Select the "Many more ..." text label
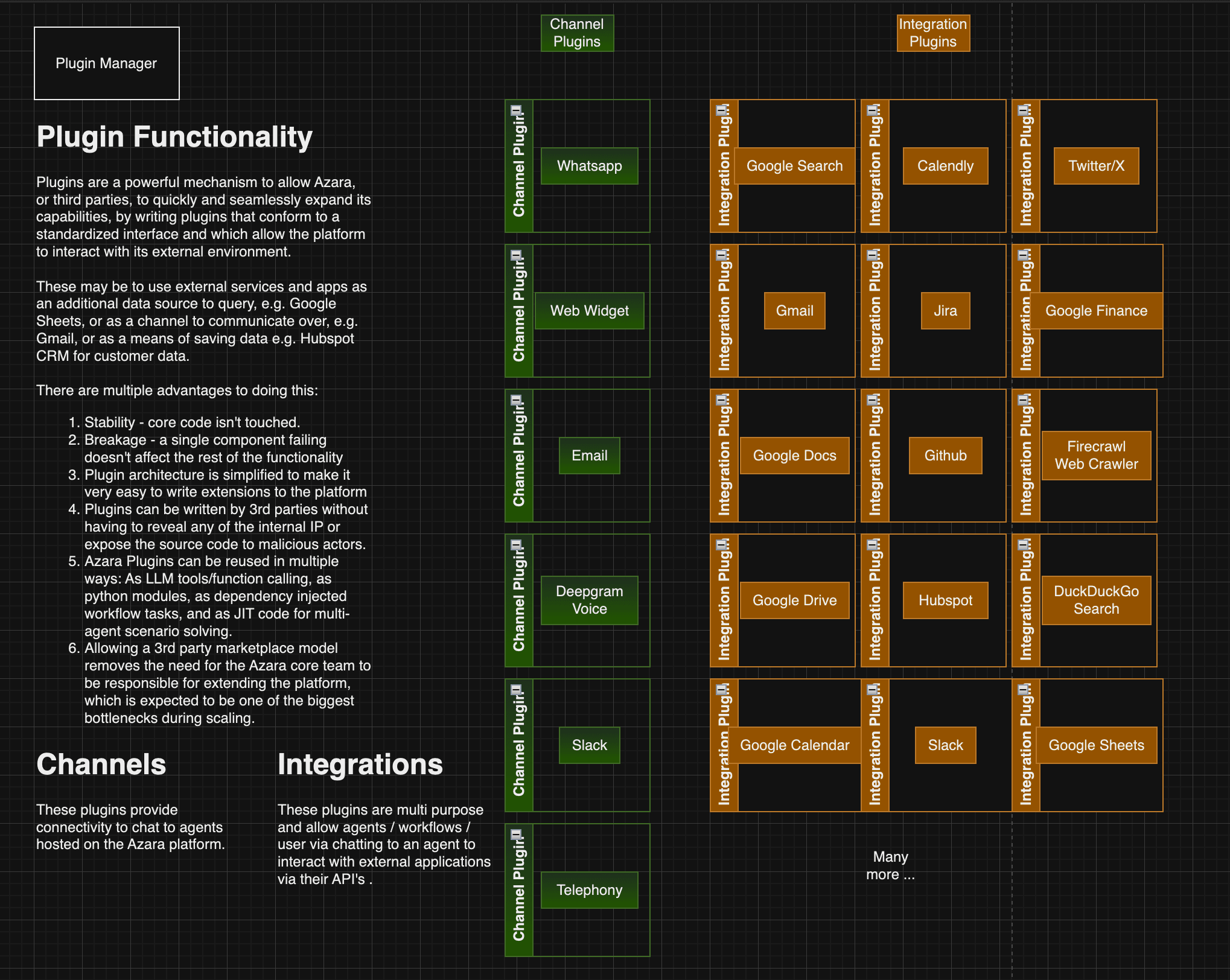Image resolution: width=1230 pixels, height=980 pixels. 890,866
